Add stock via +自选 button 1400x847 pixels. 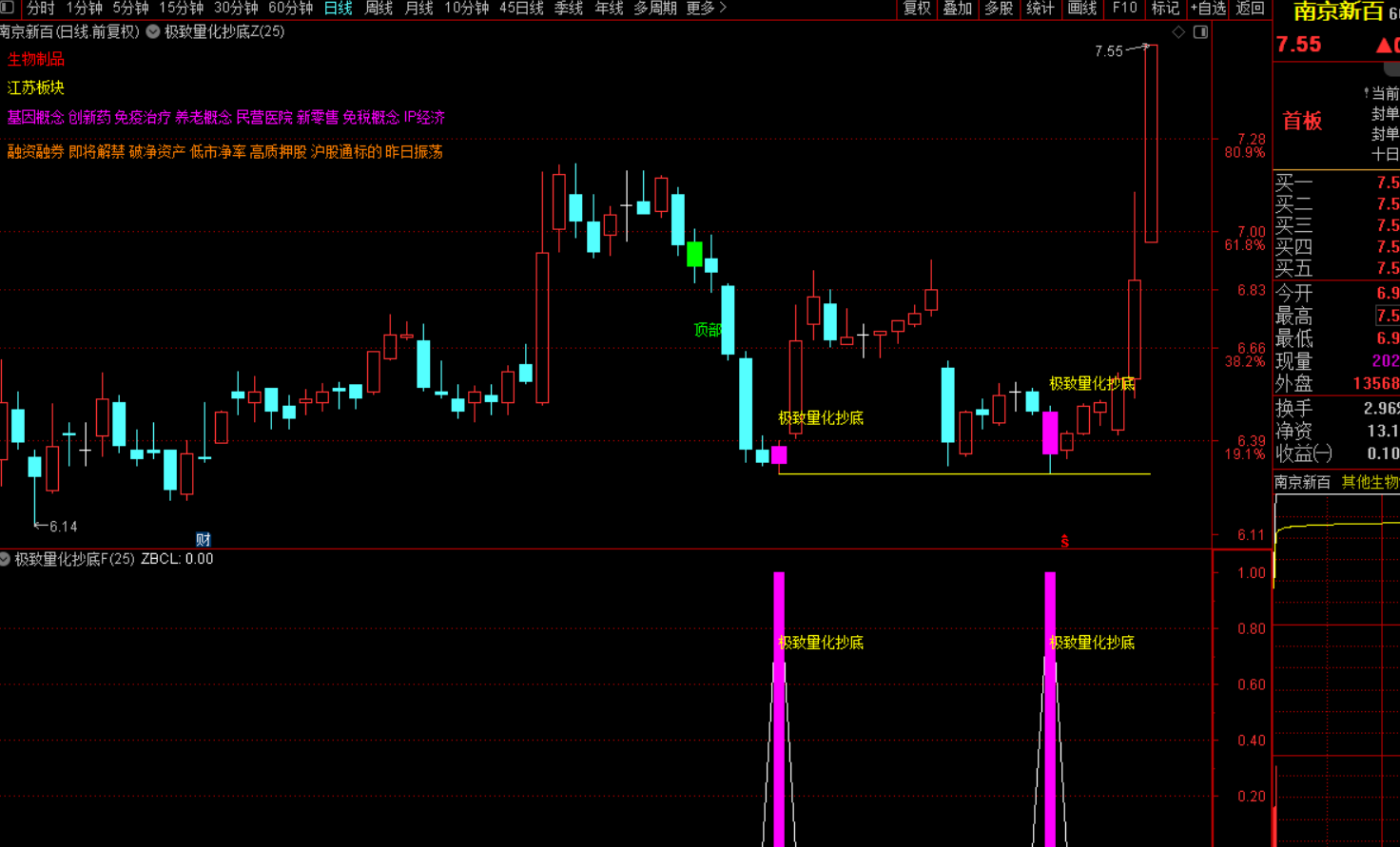[1208, 9]
